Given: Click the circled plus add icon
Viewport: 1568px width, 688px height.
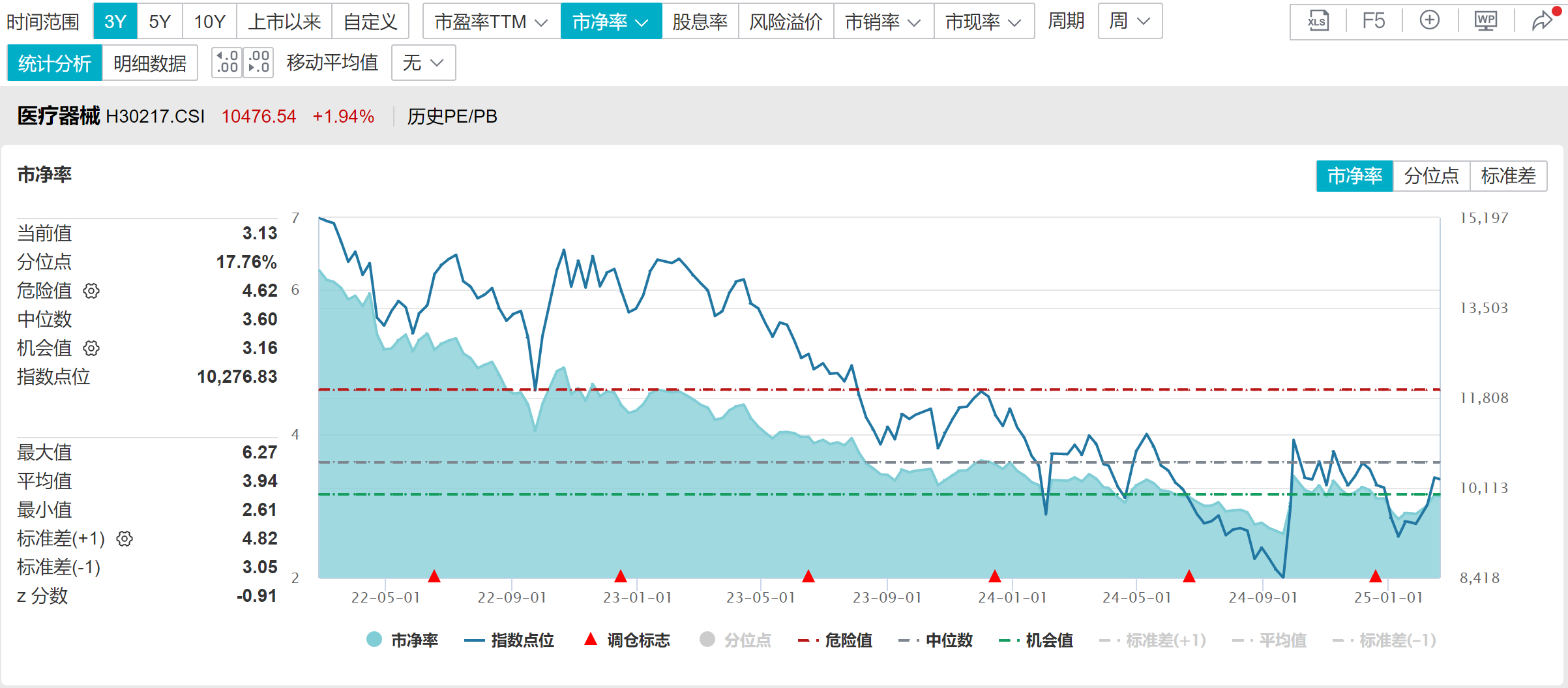Looking at the screenshot, I should [1429, 22].
